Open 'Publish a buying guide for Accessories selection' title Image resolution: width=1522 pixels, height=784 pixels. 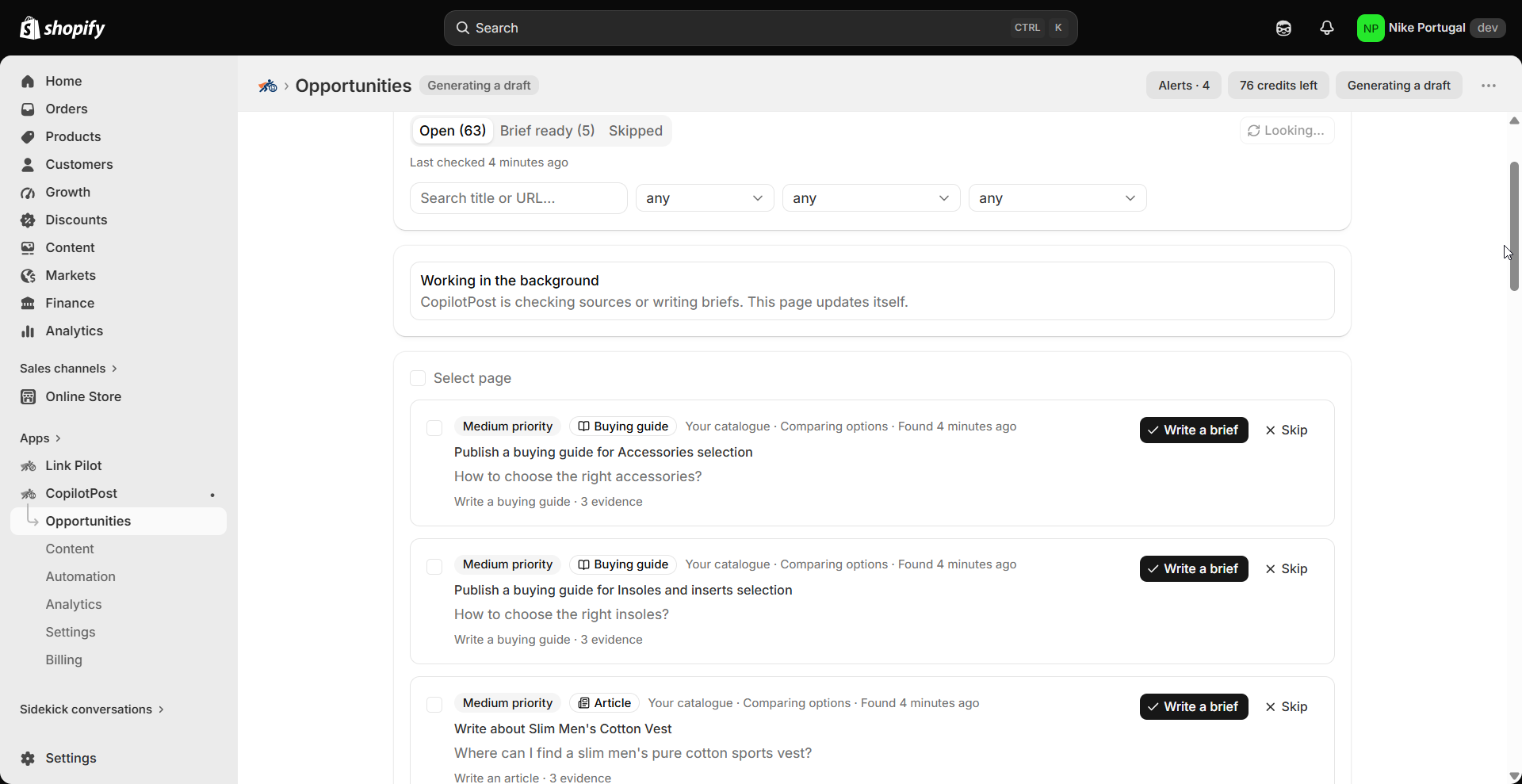click(603, 452)
